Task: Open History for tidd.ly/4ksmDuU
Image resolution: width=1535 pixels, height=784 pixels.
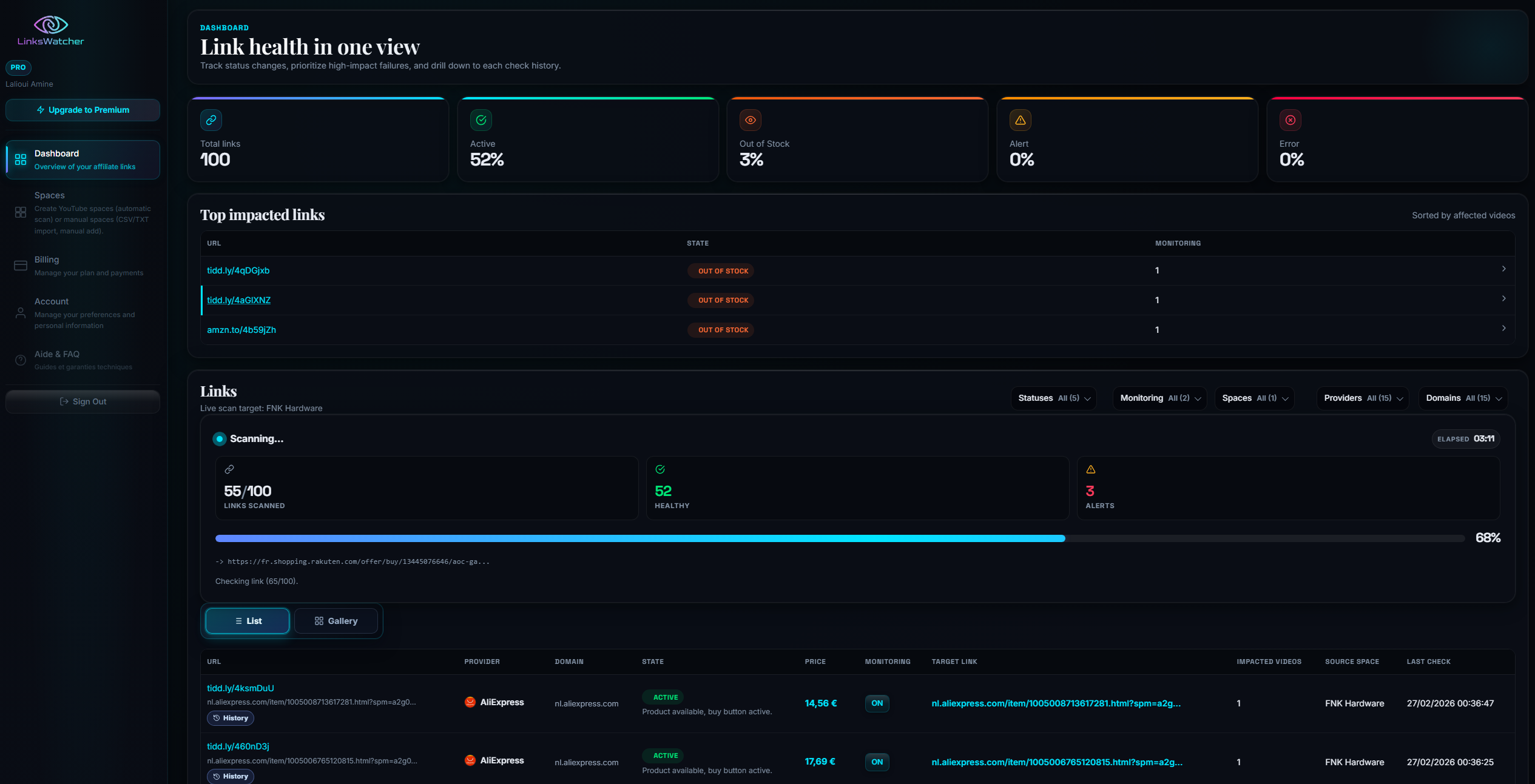Action: (231, 718)
